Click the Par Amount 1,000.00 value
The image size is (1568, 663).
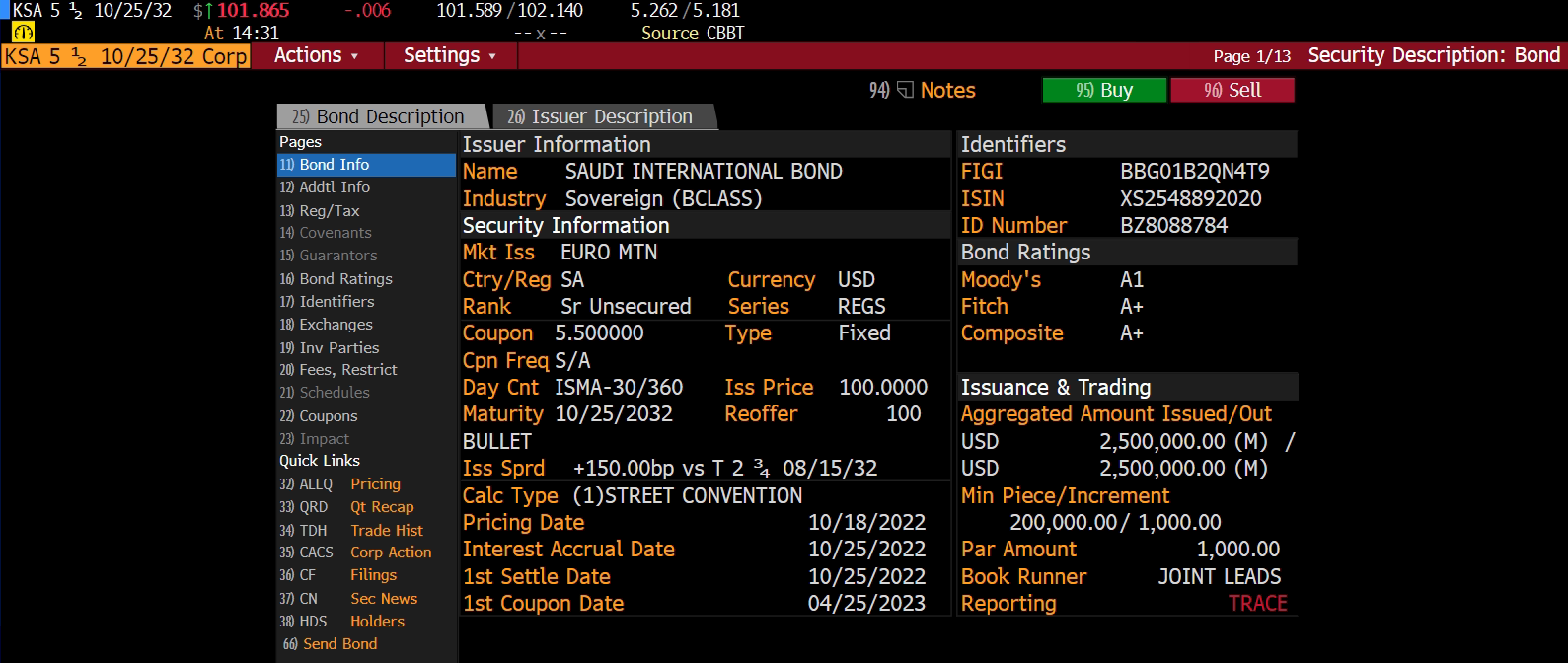pyautogui.click(x=1238, y=550)
